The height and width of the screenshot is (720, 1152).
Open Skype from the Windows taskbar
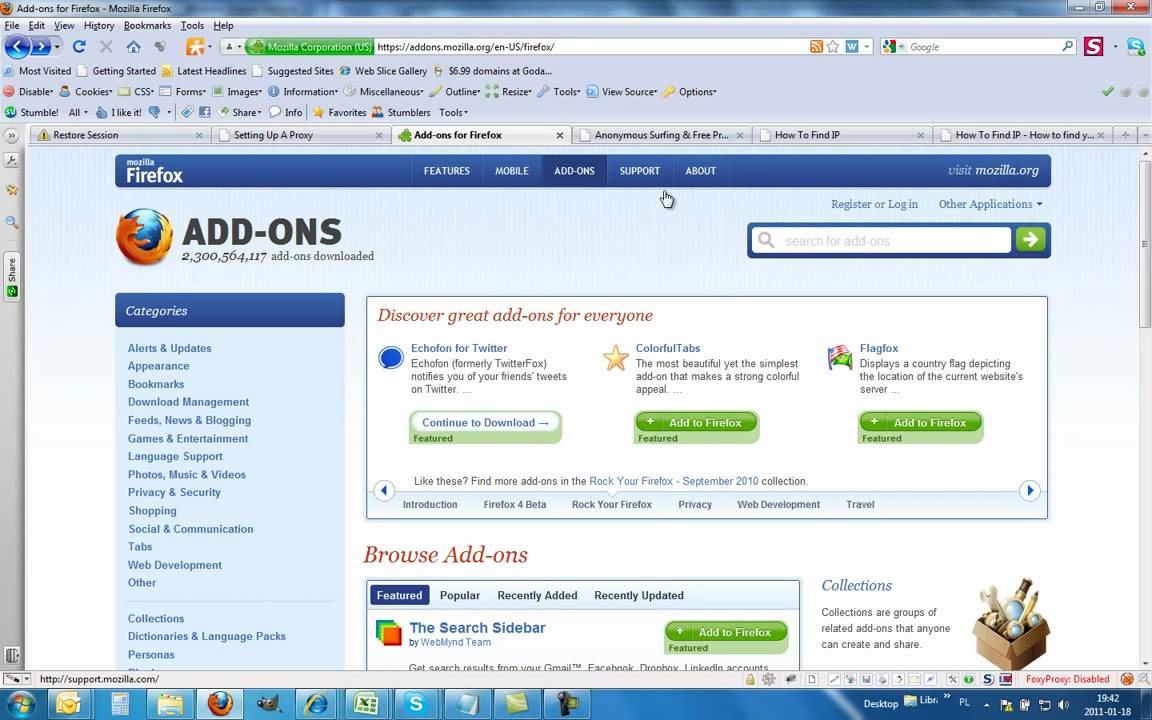pos(416,704)
